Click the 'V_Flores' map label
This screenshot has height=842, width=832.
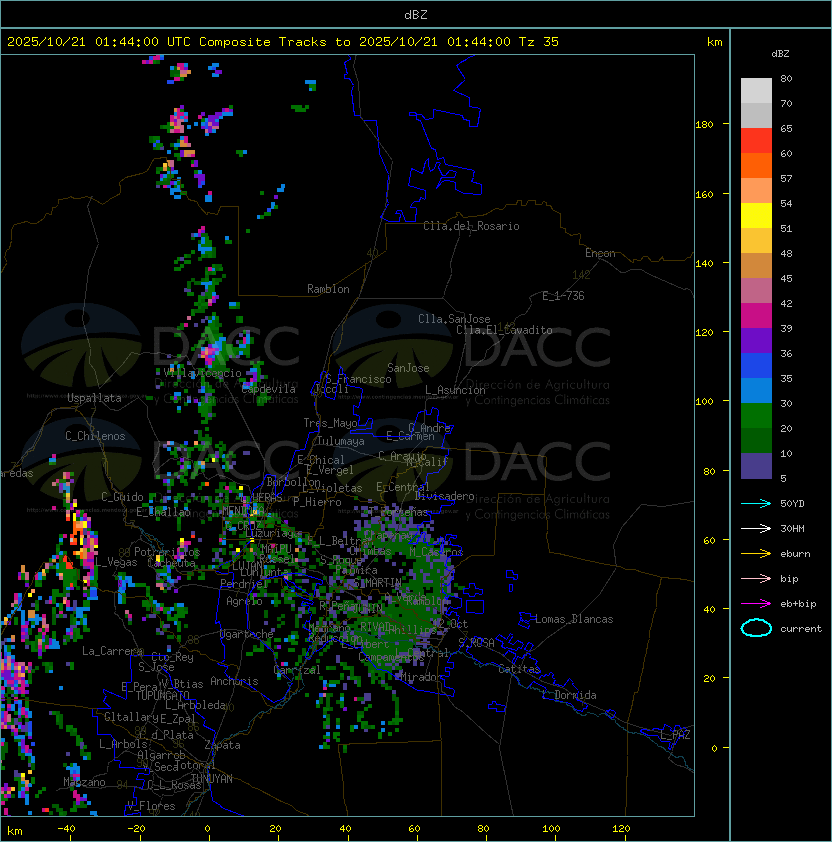click(151, 806)
